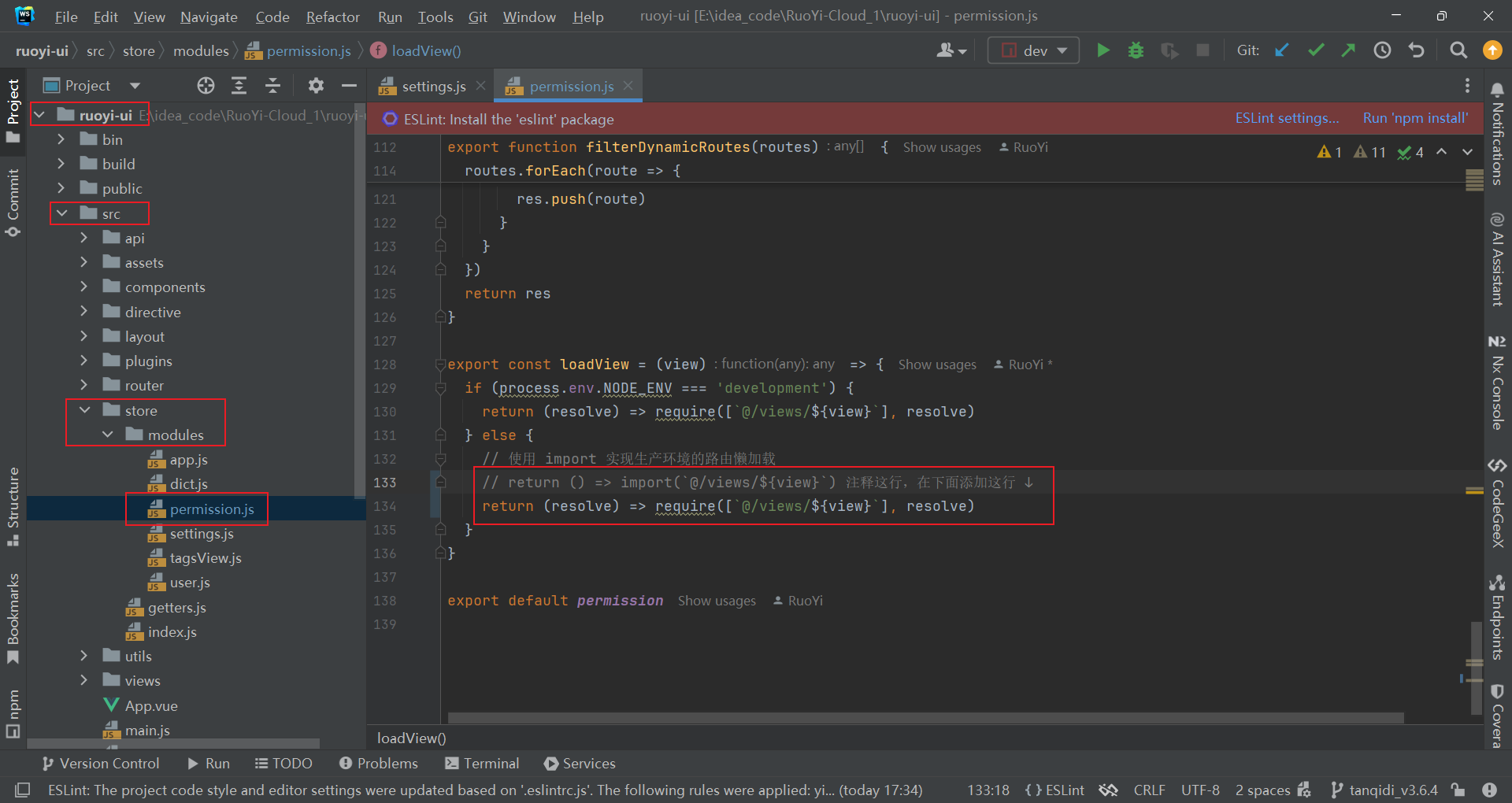Expand the views folder

[x=84, y=680]
